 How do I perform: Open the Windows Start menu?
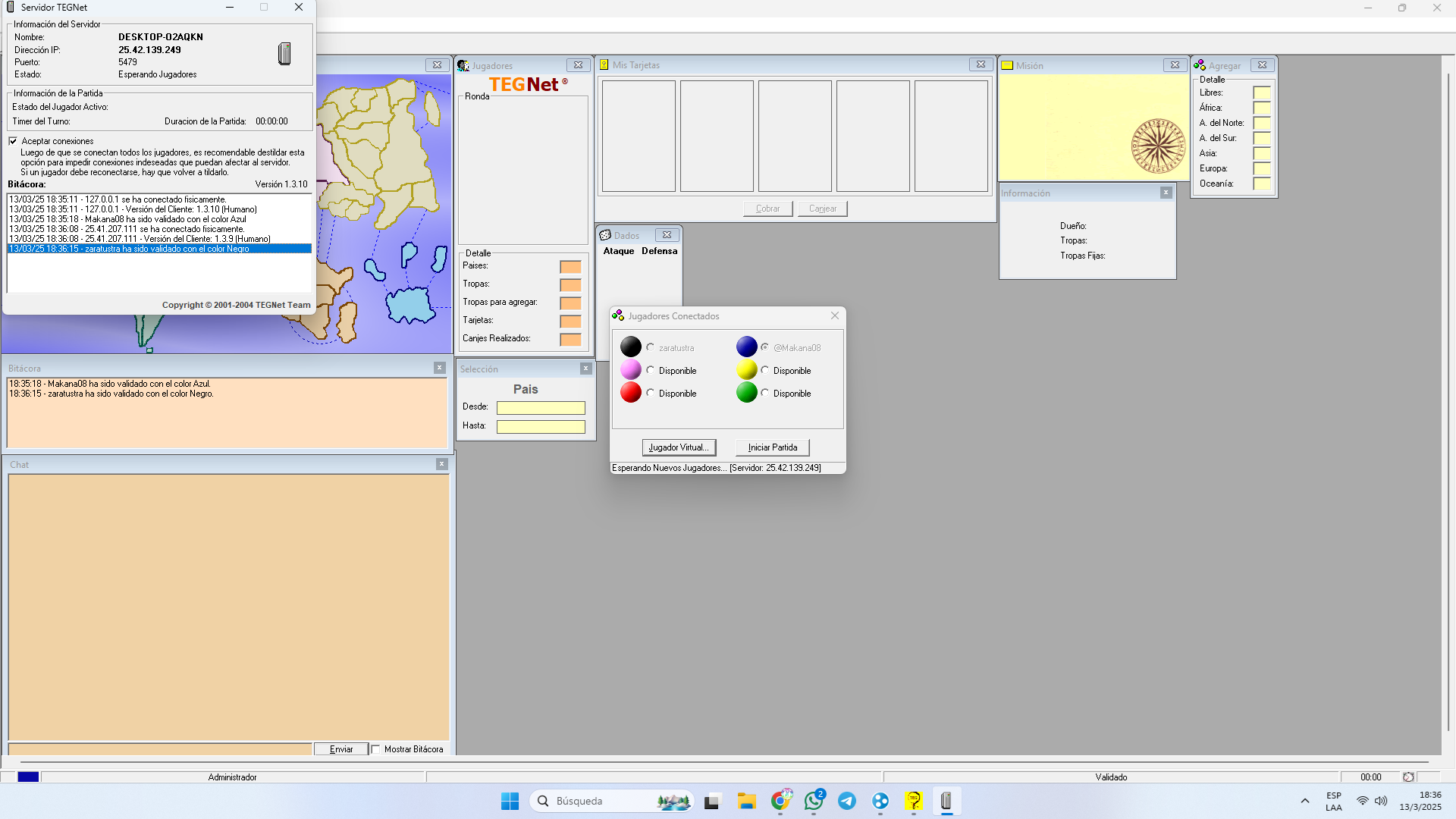click(510, 802)
